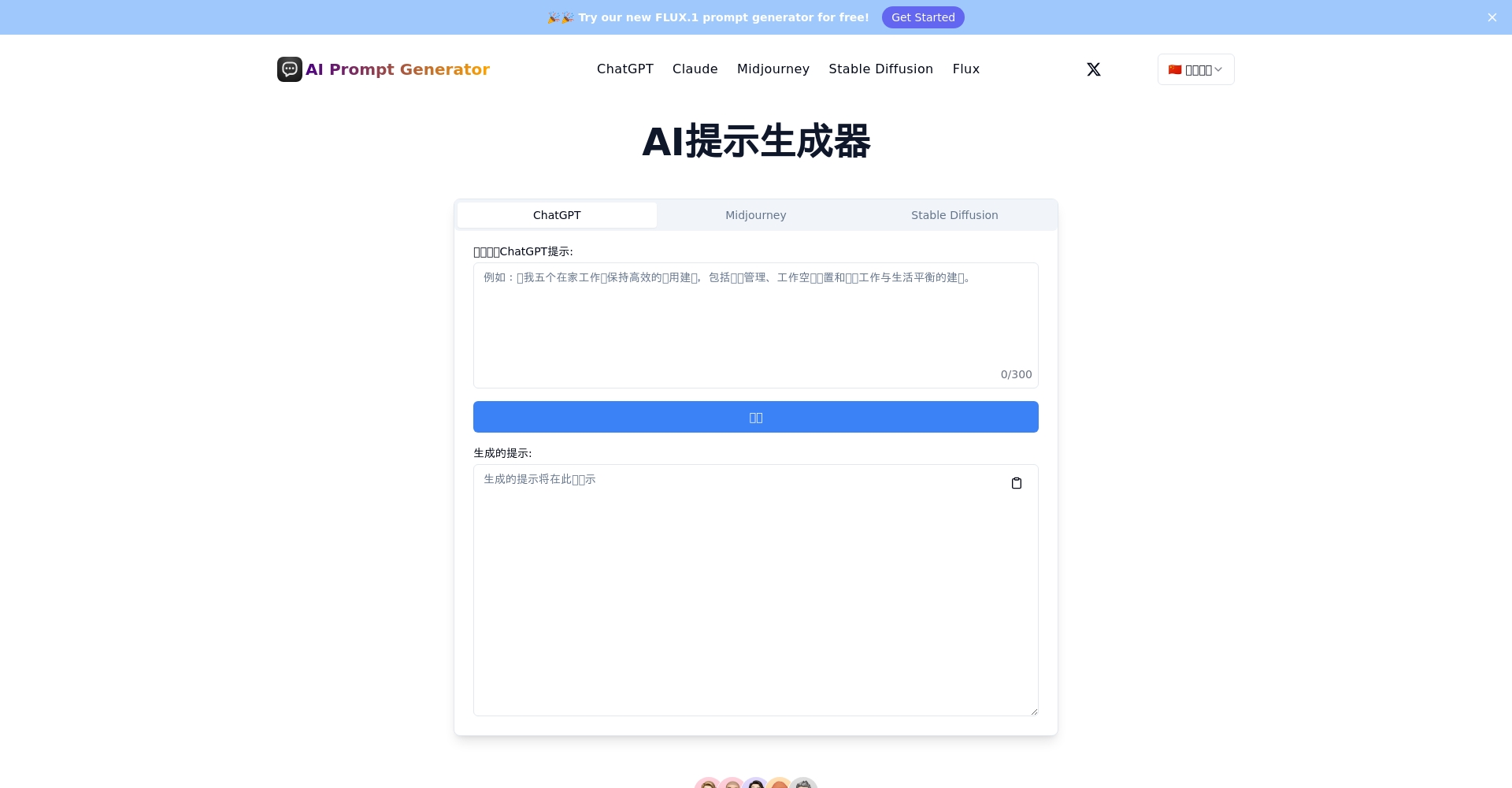
Task: Click the China flag icon in the language selector
Action: click(1175, 69)
